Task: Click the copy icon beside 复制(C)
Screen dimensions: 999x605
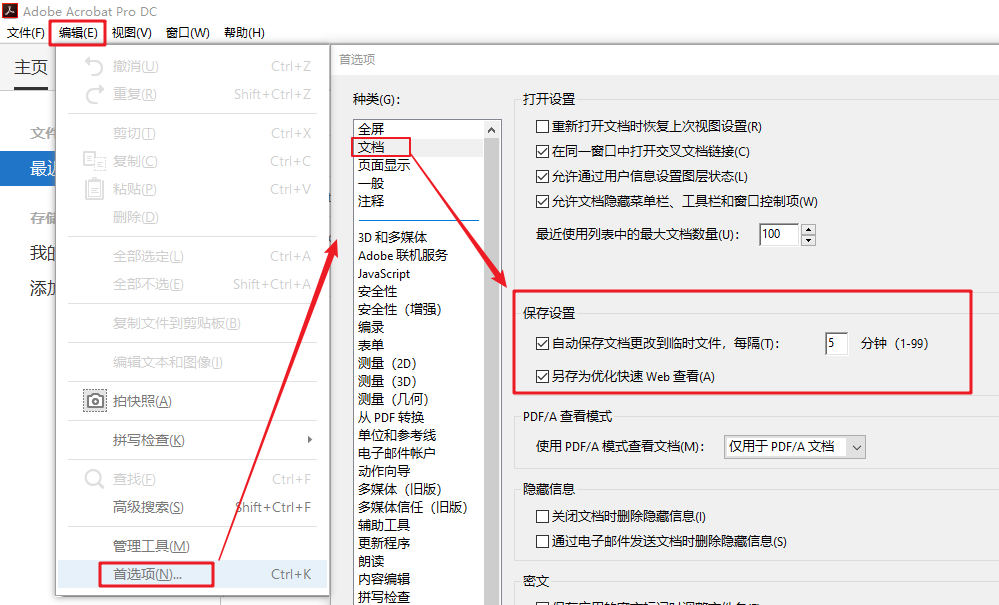Action: coord(94,161)
